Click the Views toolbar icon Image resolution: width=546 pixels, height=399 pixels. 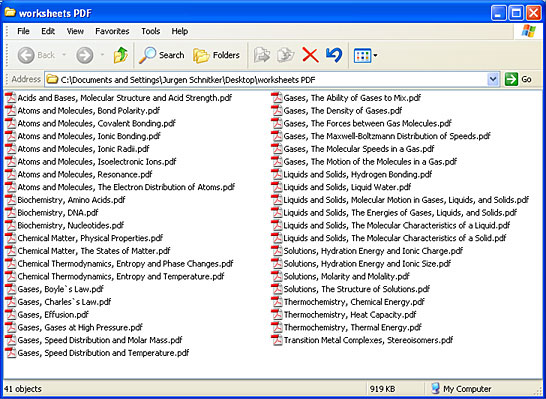[362, 55]
